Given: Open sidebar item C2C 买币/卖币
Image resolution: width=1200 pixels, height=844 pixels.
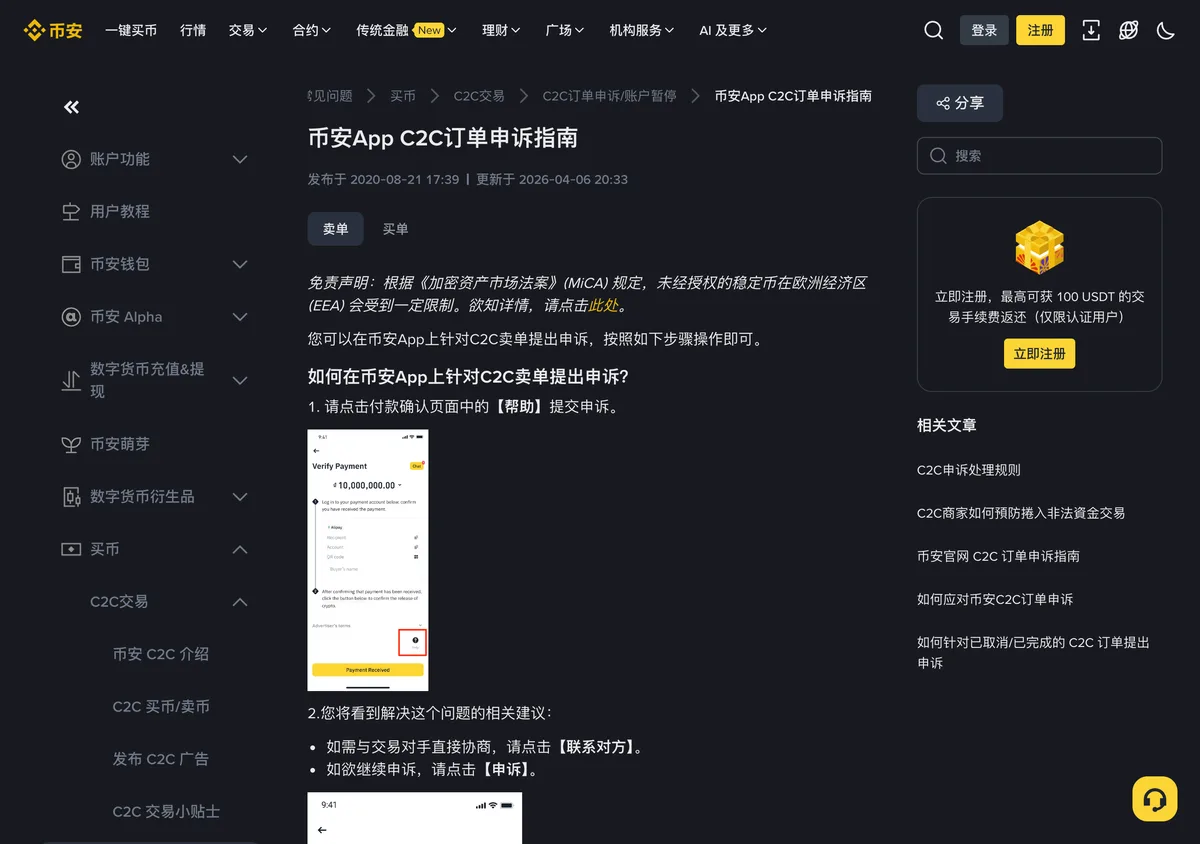Looking at the screenshot, I should (x=161, y=707).
